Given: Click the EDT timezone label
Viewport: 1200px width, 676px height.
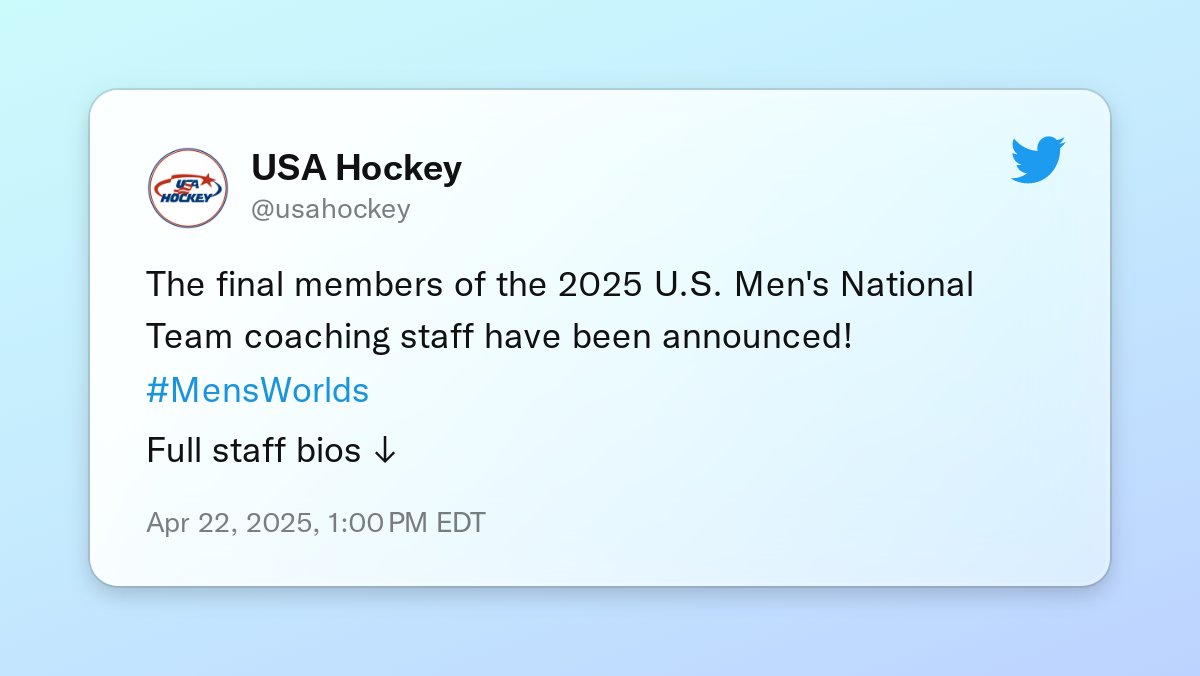Looking at the screenshot, I should coord(461,523).
